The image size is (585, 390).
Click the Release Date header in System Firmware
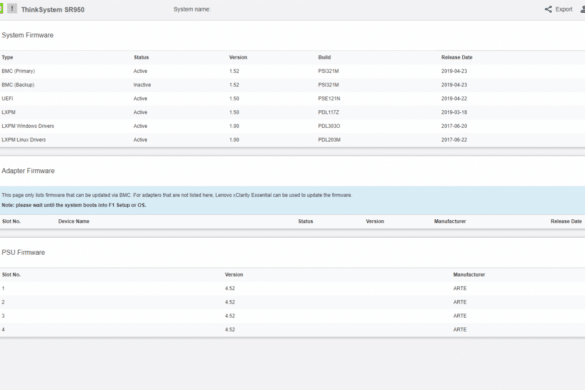click(457, 57)
